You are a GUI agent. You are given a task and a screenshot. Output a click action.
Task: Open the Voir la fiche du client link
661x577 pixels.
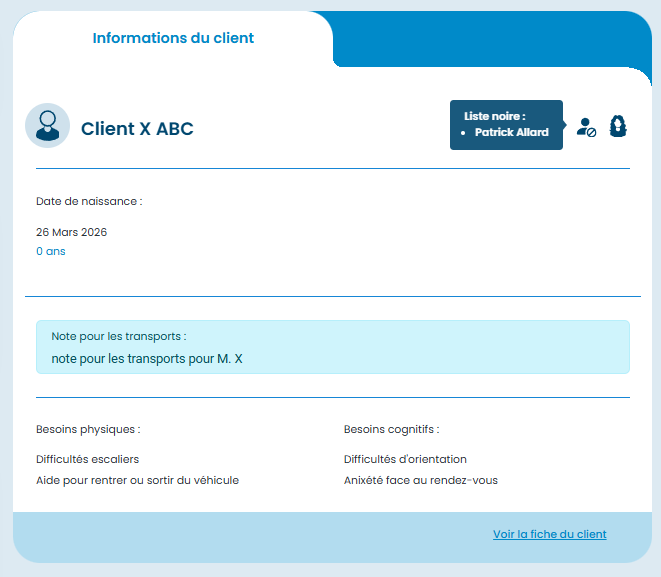tap(549, 534)
